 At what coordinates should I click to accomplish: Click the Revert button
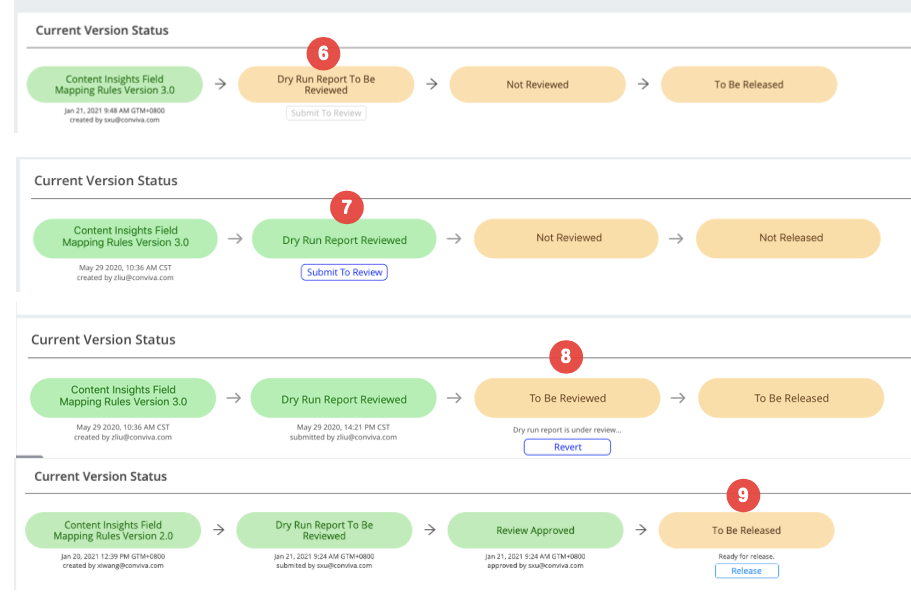tap(567, 447)
